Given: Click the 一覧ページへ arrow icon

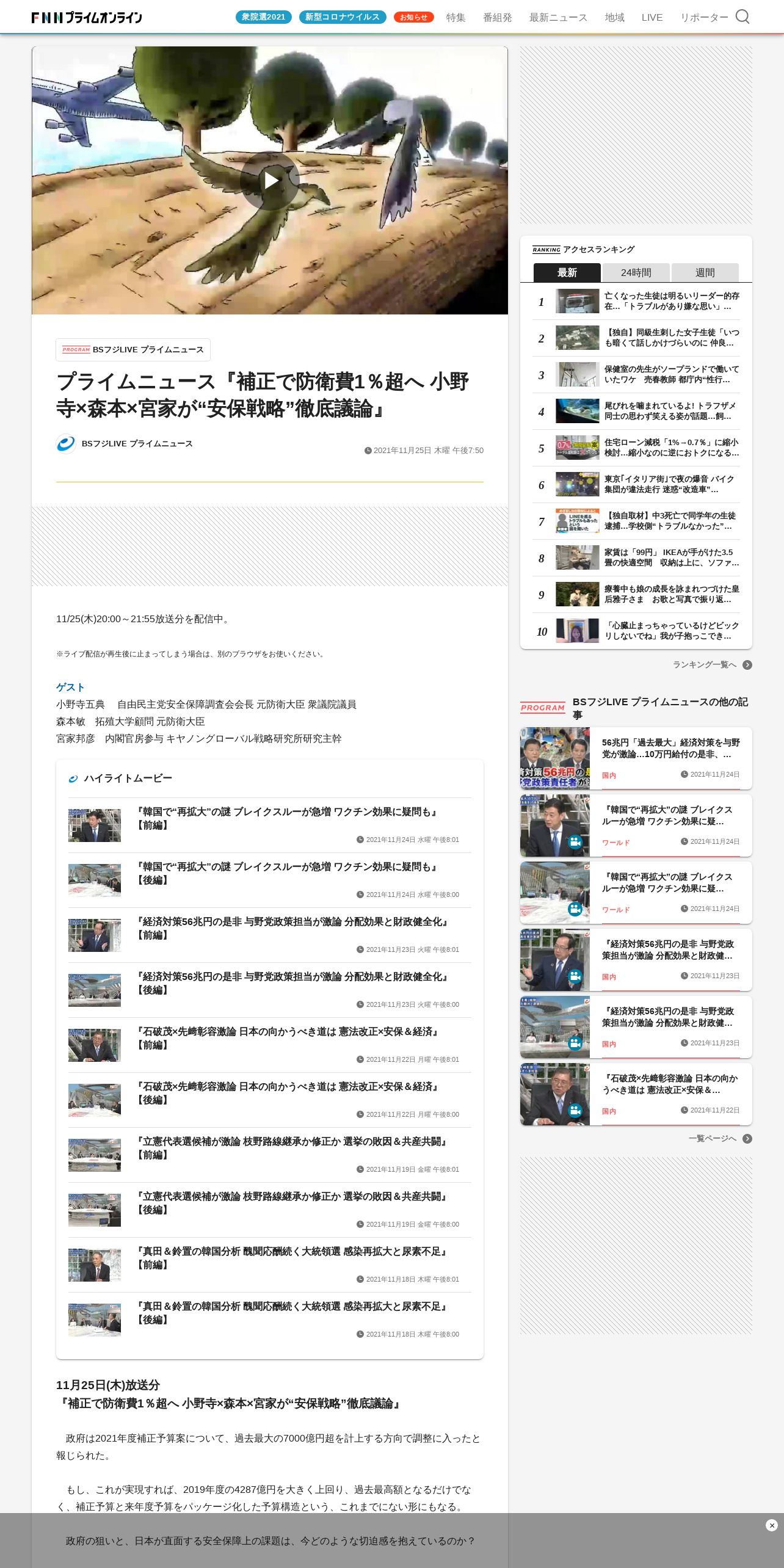Looking at the screenshot, I should click(x=747, y=1139).
